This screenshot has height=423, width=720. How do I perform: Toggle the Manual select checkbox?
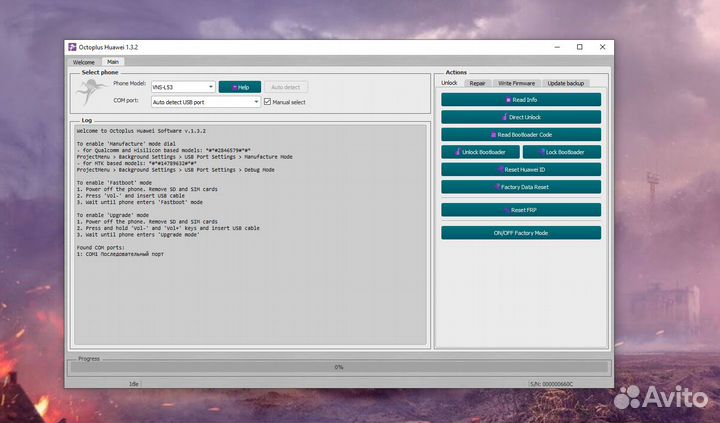pyautogui.click(x=267, y=102)
